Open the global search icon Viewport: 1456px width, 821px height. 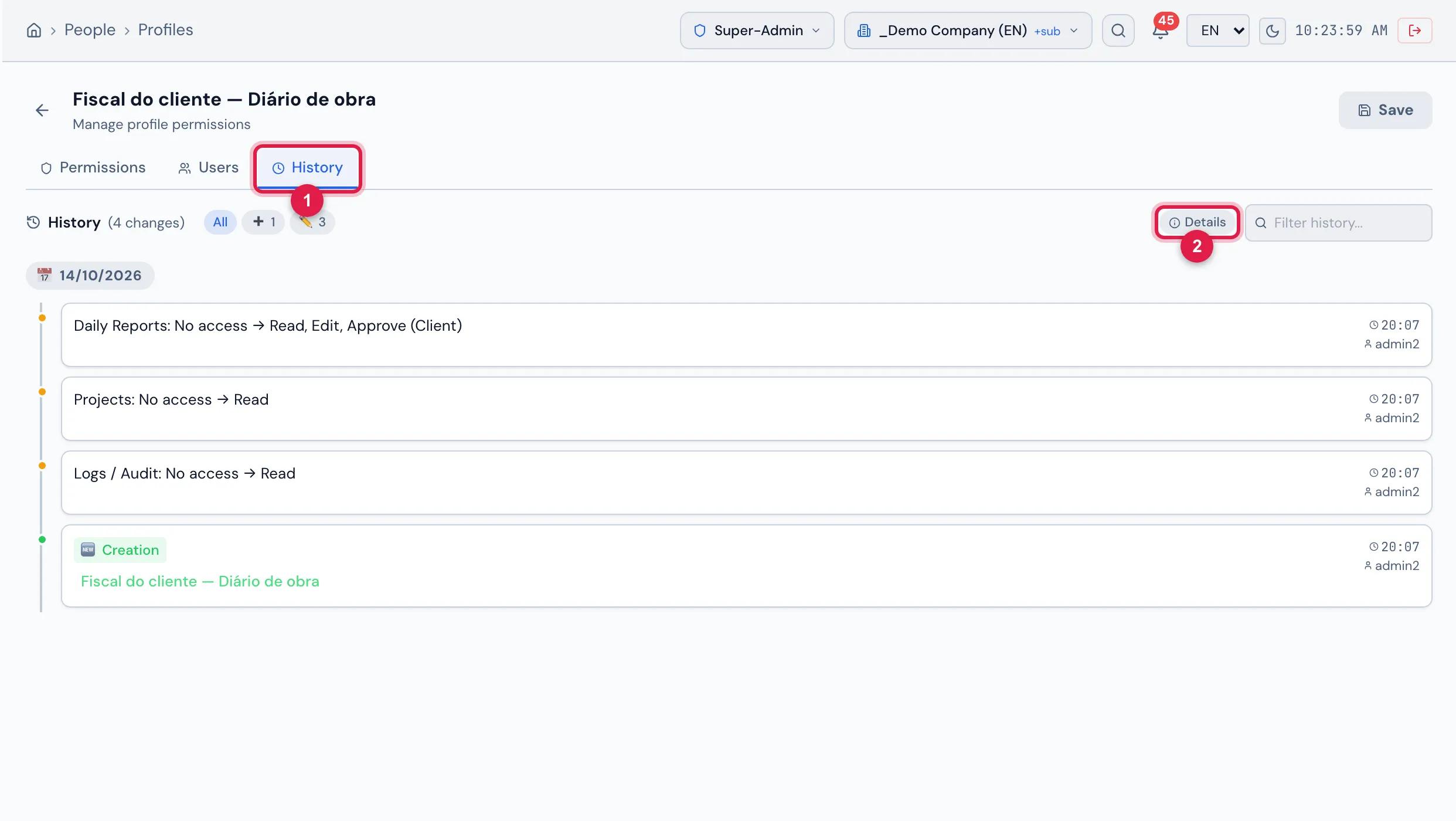(x=1118, y=30)
